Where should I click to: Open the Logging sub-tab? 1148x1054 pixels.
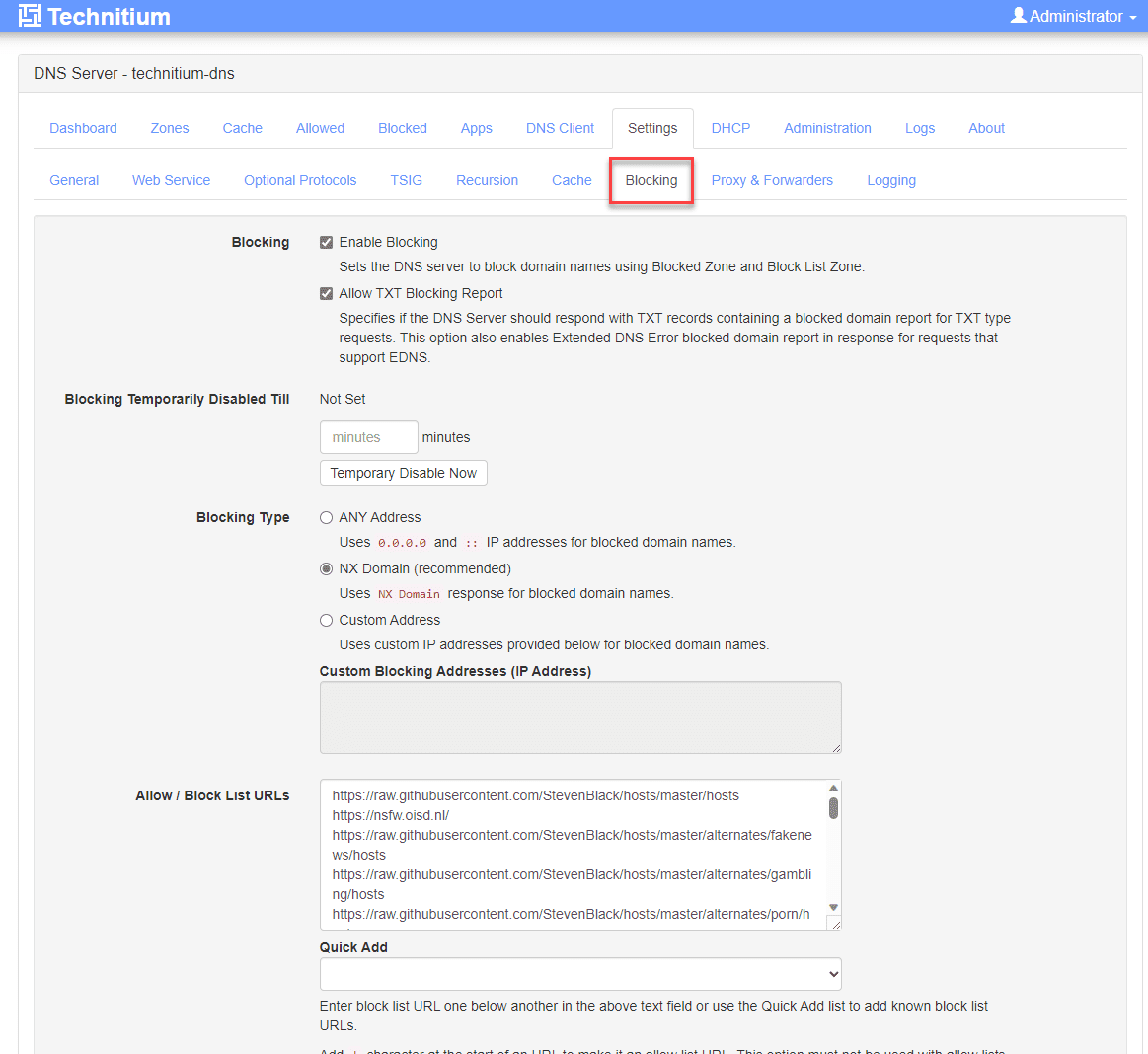[891, 180]
